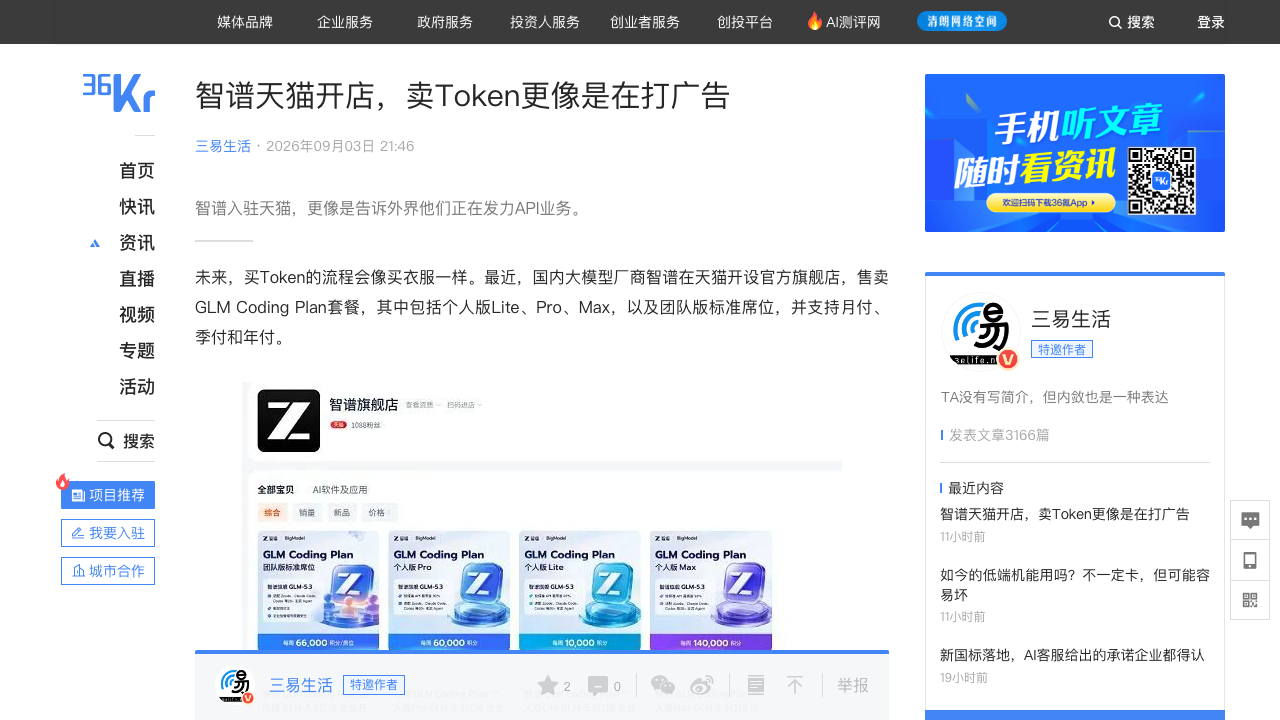Click the sidebar search magnifier icon
Viewport: 1280px width, 720px height.
click(106, 441)
